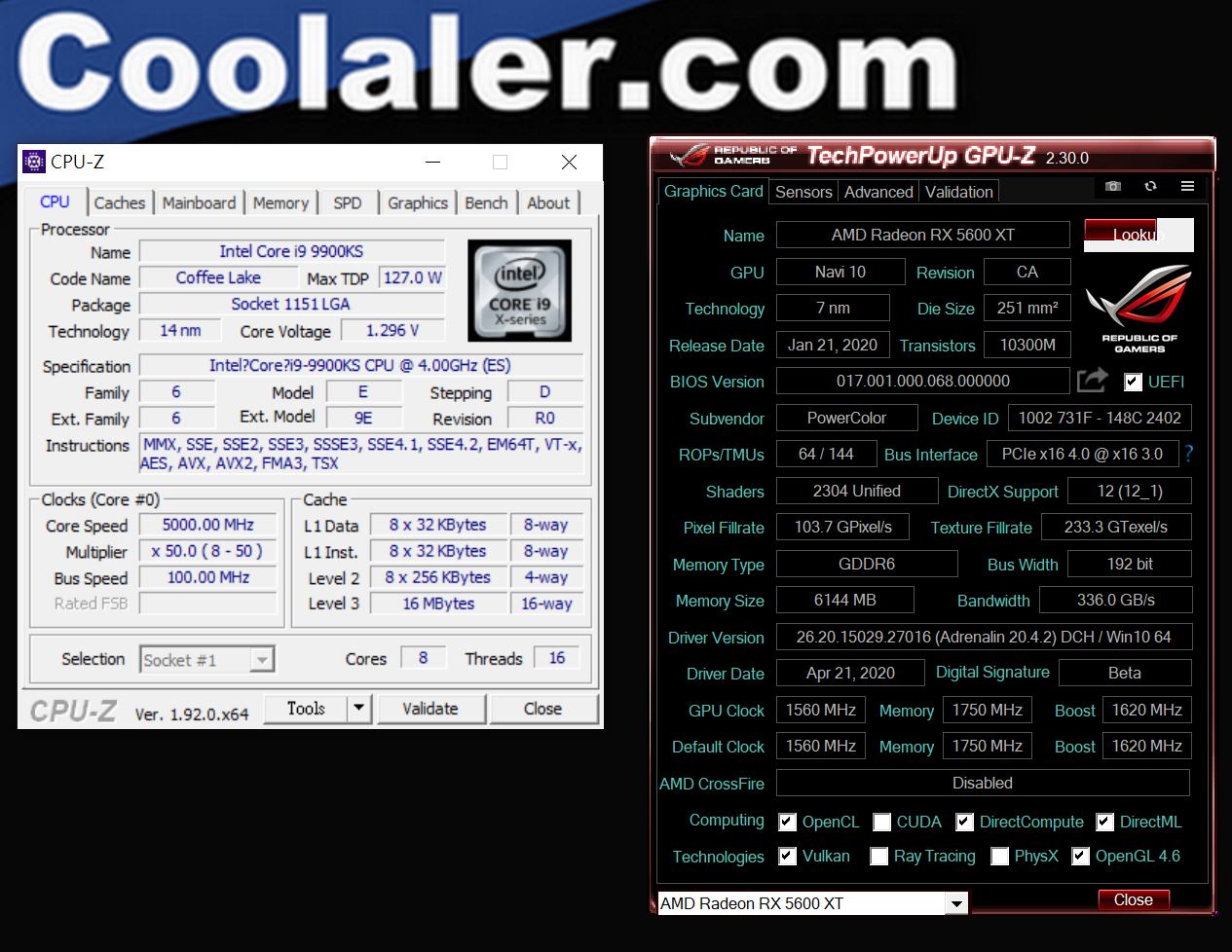Click the CPU-Z app icon in title bar
Image resolution: width=1232 pixels, height=952 pixels.
[x=34, y=162]
